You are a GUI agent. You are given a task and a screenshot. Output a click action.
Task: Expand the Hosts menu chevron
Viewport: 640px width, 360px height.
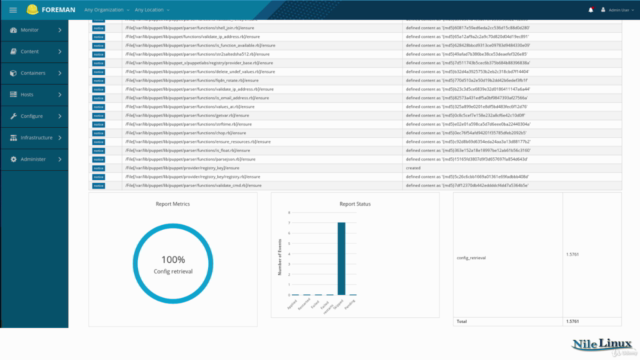[x=60, y=94]
